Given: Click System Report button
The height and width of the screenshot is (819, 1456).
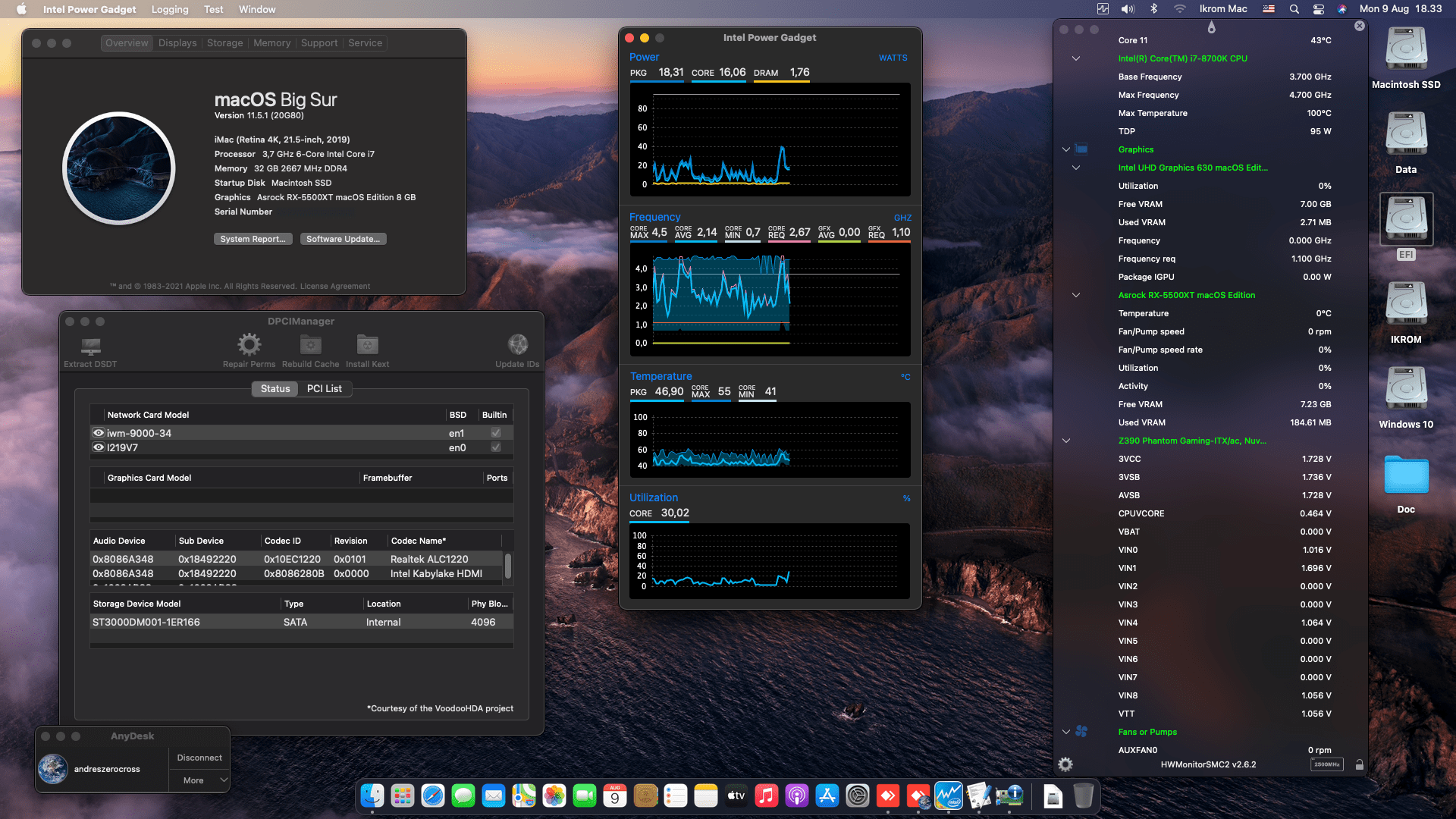Looking at the screenshot, I should pyautogui.click(x=253, y=239).
